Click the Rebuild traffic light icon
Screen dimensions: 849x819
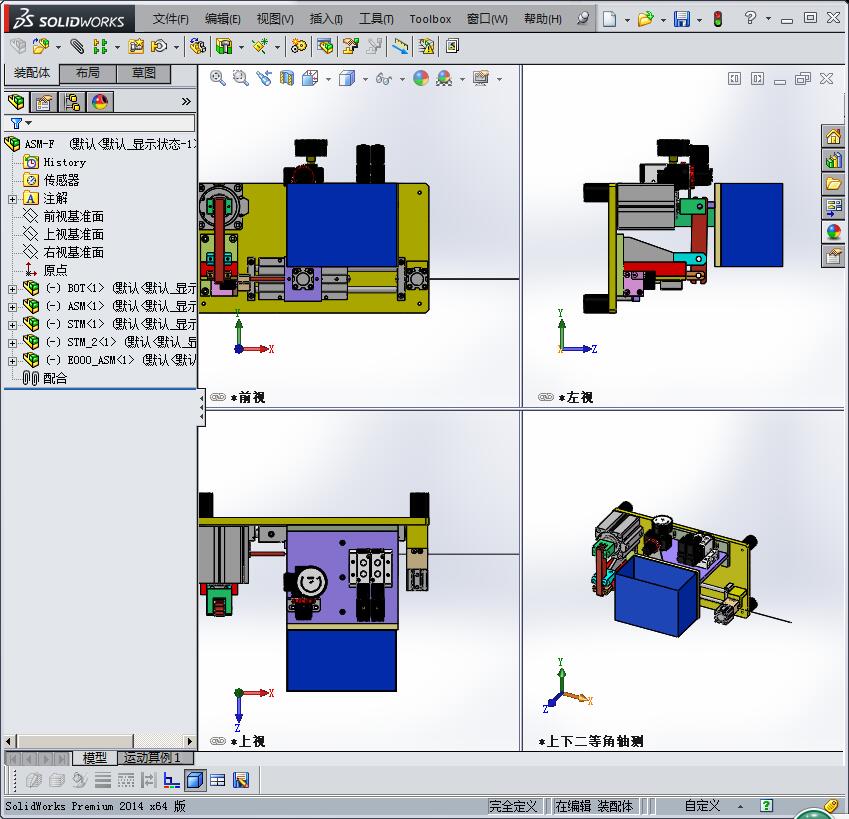click(x=718, y=19)
